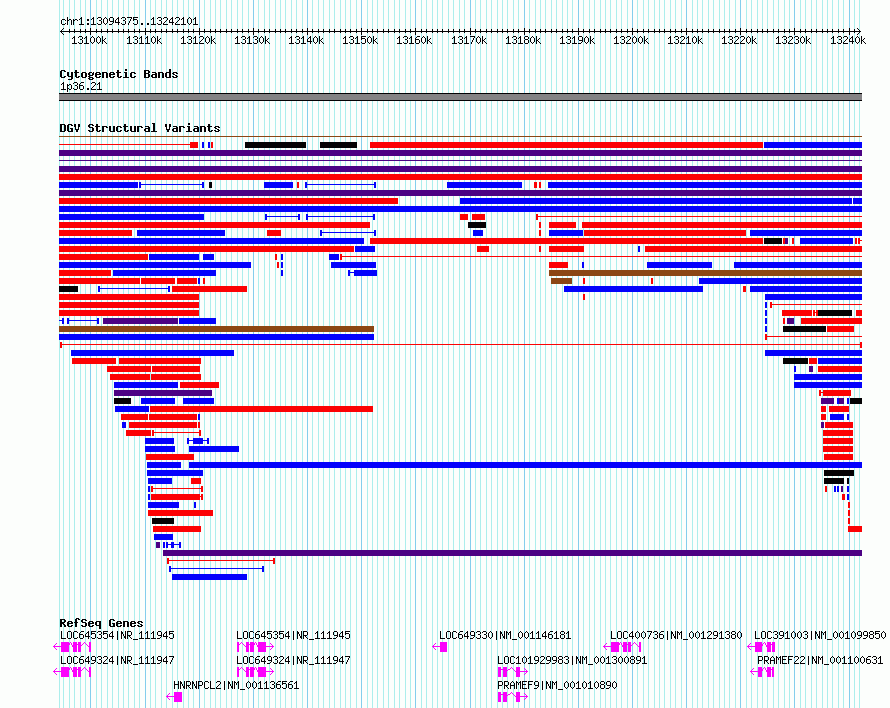Click the LOC400736|NM_001291380 gene label
The image size is (890, 708).
[x=676, y=635]
